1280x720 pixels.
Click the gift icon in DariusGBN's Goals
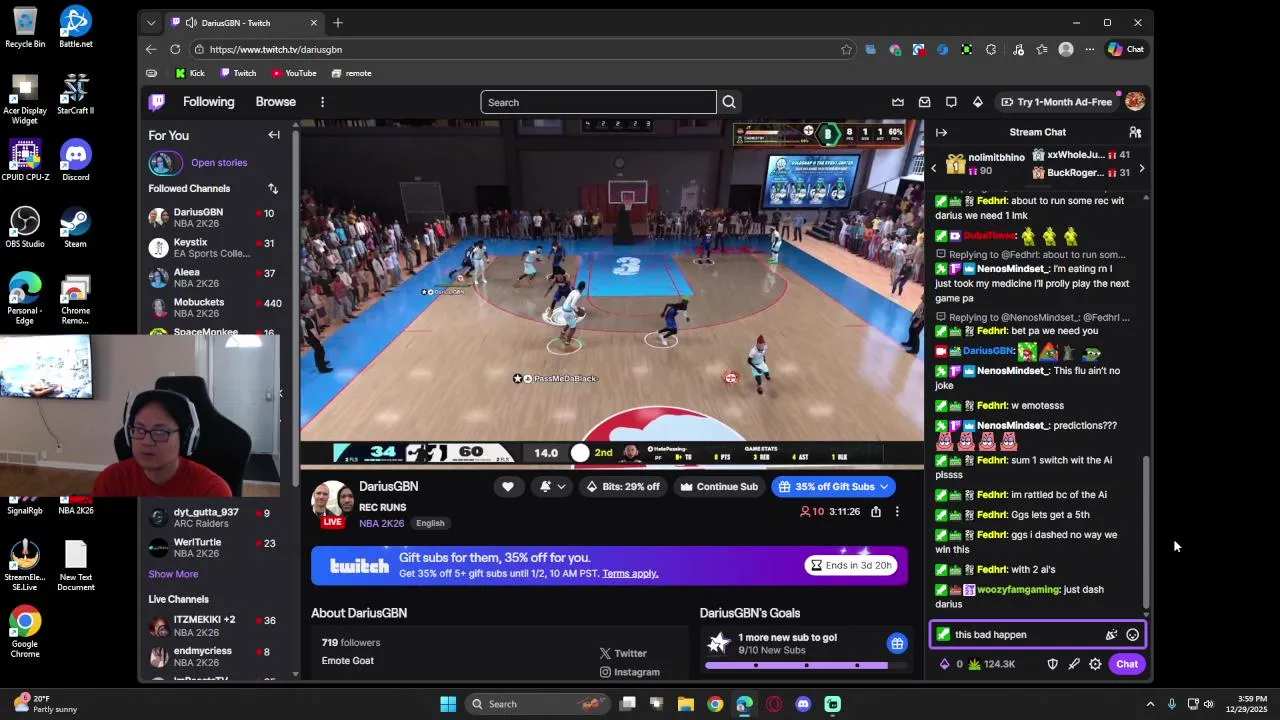[x=897, y=643]
